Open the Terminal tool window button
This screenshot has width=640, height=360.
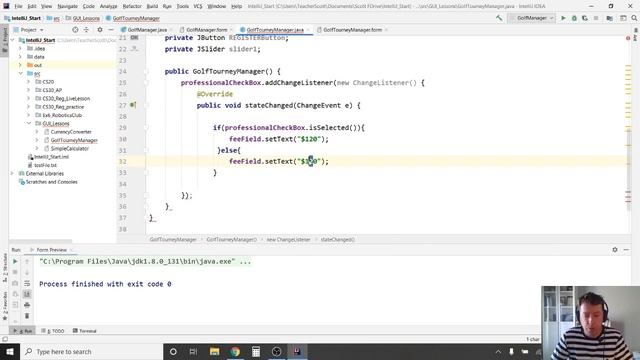coord(84,331)
